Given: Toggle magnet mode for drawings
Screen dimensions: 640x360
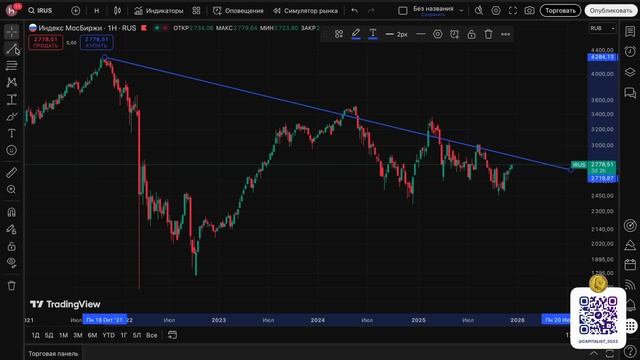Looking at the screenshot, I should (x=11, y=212).
